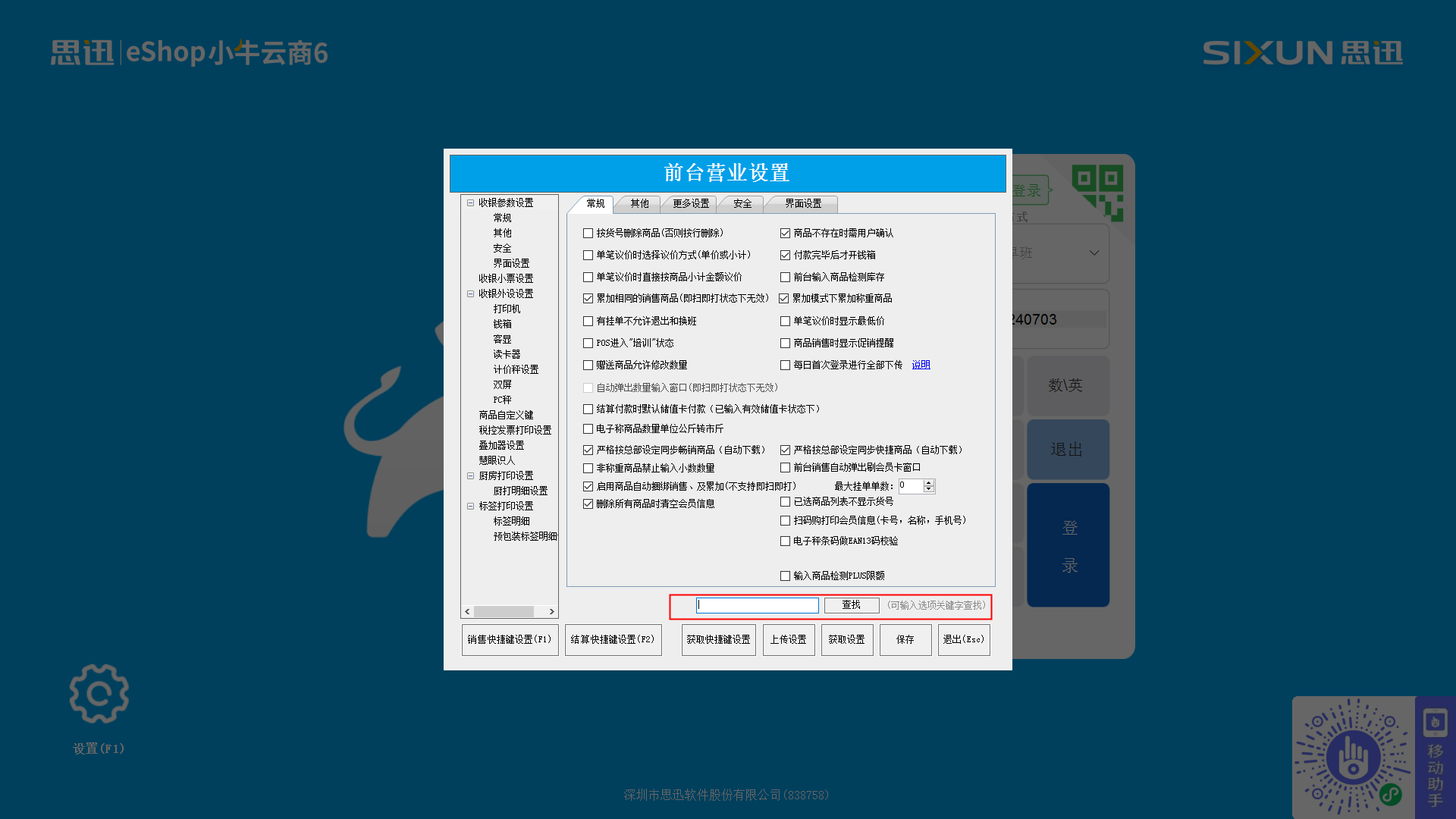Image resolution: width=1456 pixels, height=819 pixels.
Task: Click 退出 button in login window
Action: (x=1068, y=449)
